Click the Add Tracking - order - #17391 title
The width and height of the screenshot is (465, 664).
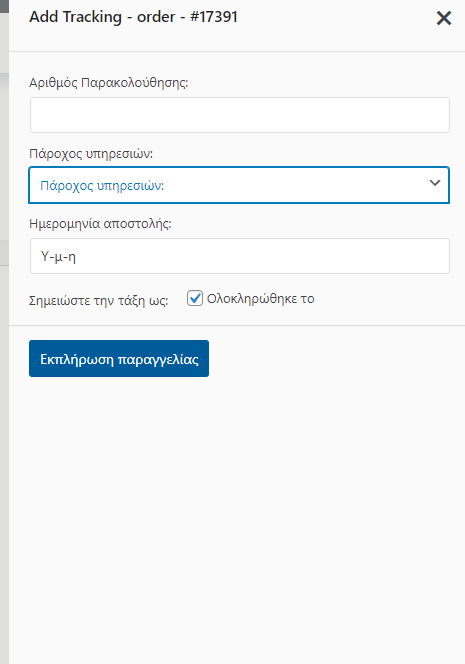133,17
